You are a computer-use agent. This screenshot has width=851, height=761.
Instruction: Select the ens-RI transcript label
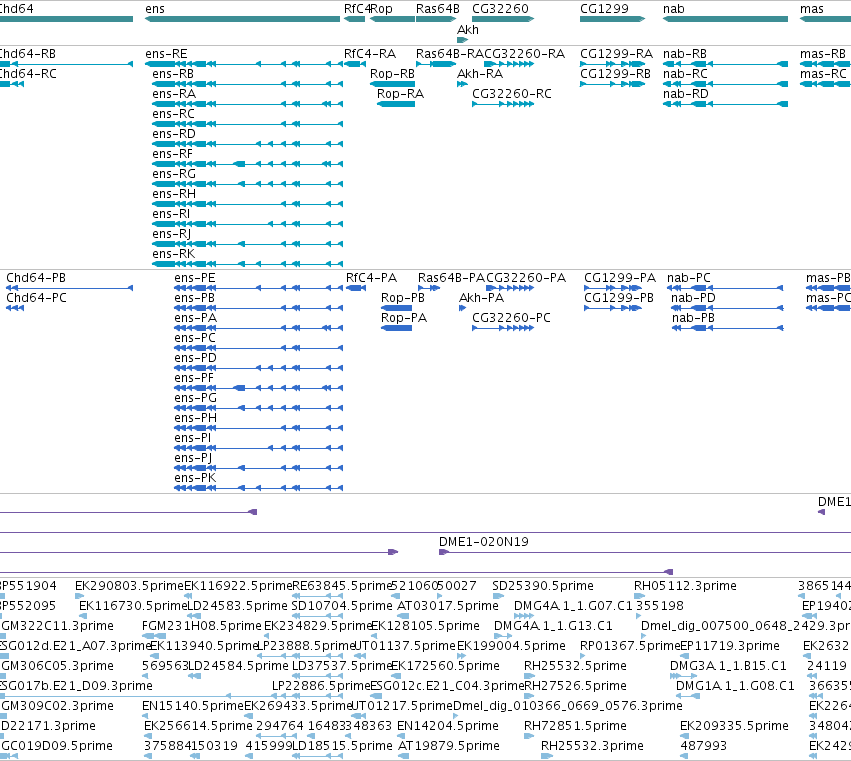point(171,214)
